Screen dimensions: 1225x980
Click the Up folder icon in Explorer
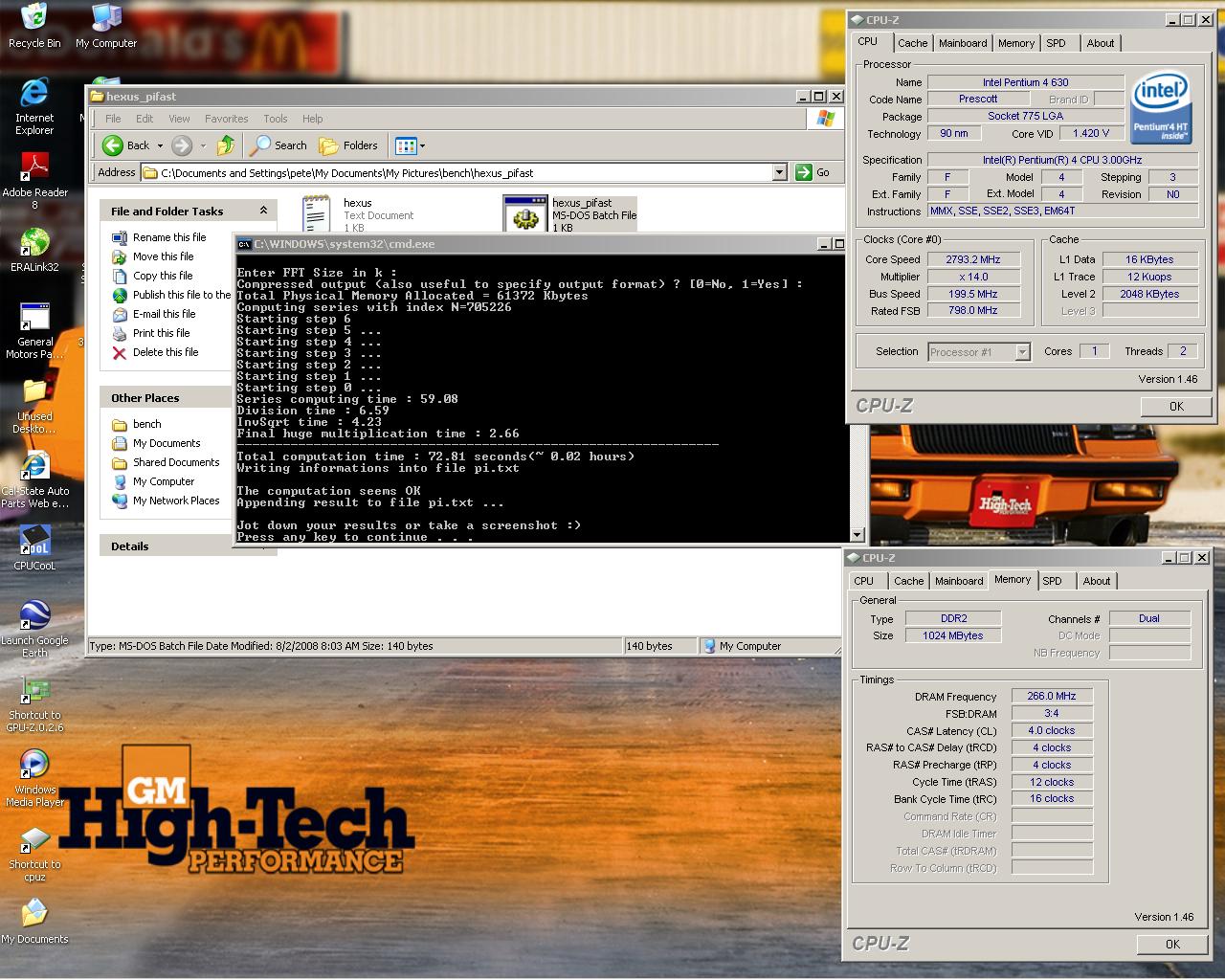(226, 145)
